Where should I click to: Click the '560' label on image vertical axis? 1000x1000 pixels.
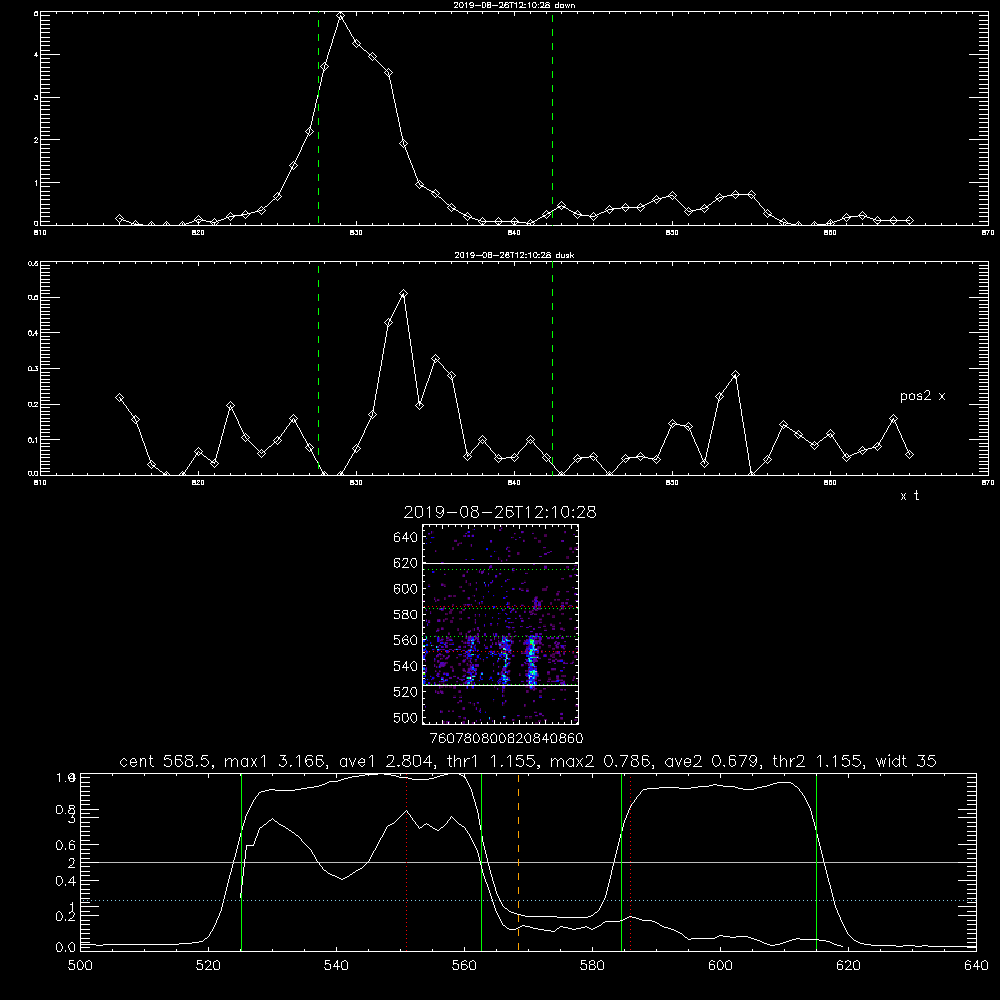tap(406, 640)
